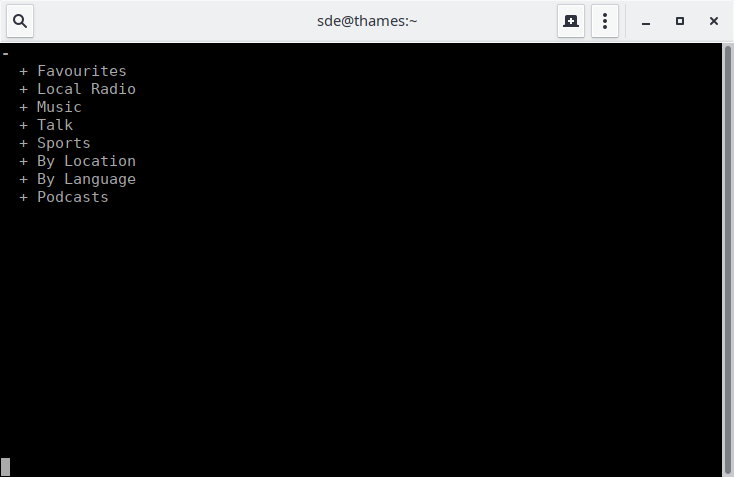Select the By Language entry

pyautogui.click(x=87, y=179)
